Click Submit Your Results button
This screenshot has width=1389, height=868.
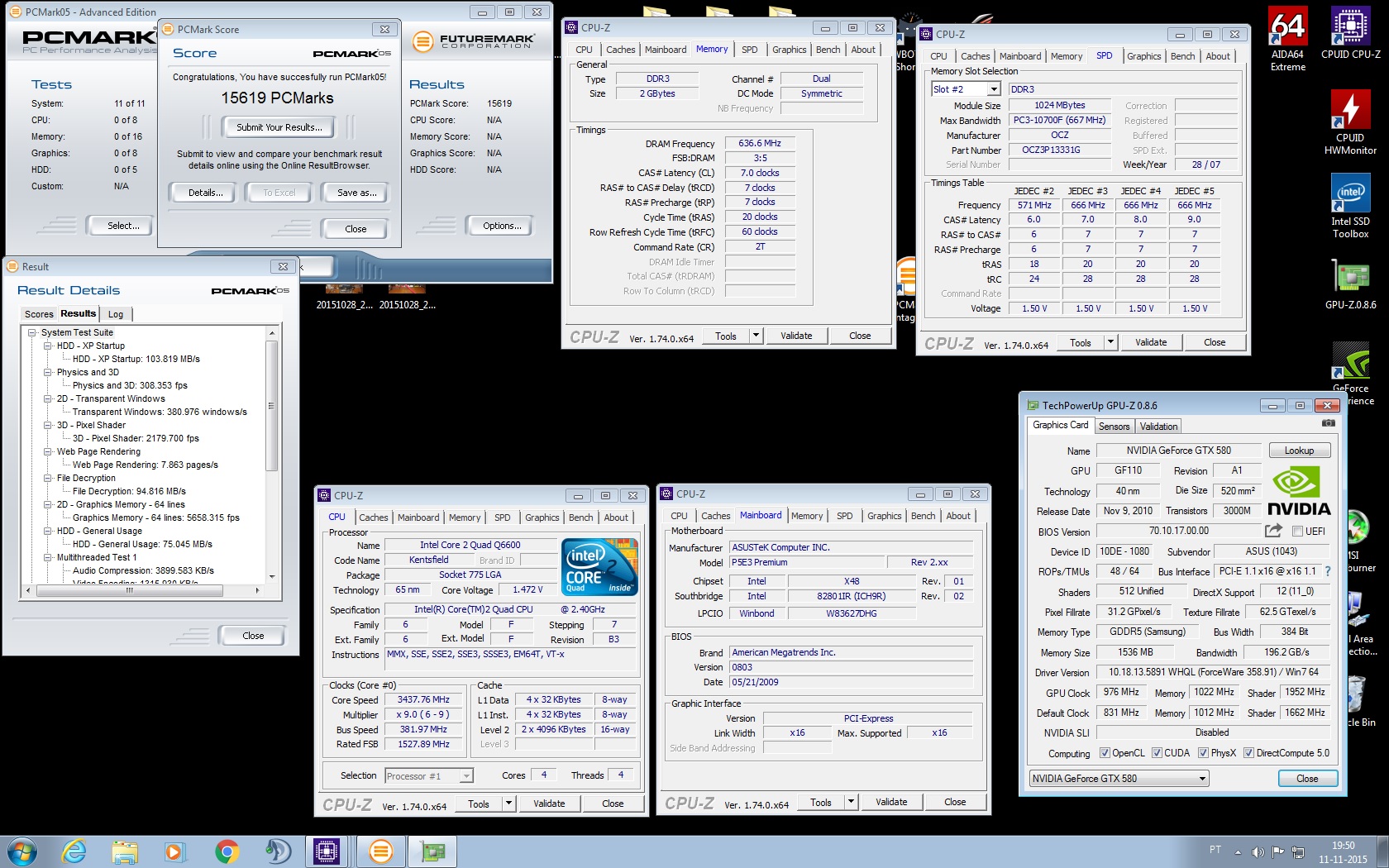[279, 127]
